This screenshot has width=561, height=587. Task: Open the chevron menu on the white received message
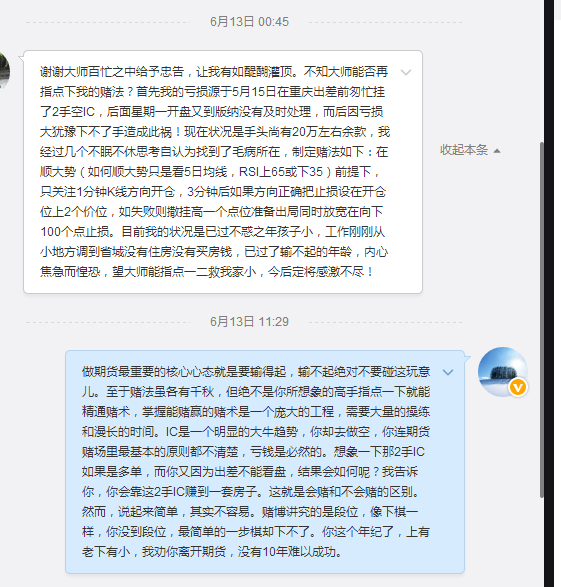click(x=406, y=72)
